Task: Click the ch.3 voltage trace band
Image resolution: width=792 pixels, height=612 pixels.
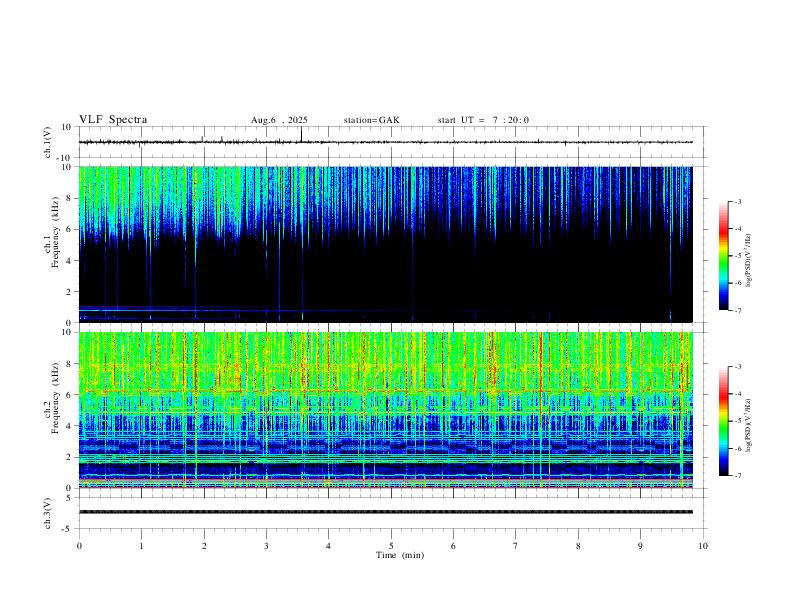Action: [385, 512]
